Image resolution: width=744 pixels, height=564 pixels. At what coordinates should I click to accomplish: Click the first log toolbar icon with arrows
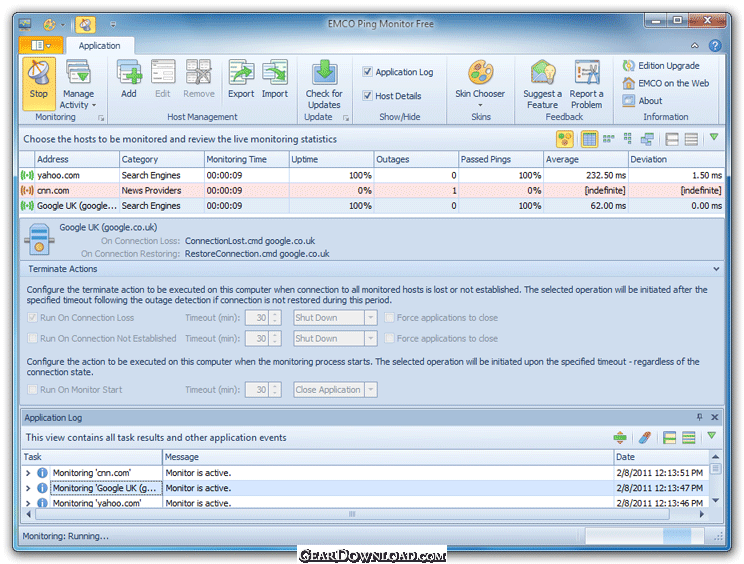coord(620,437)
